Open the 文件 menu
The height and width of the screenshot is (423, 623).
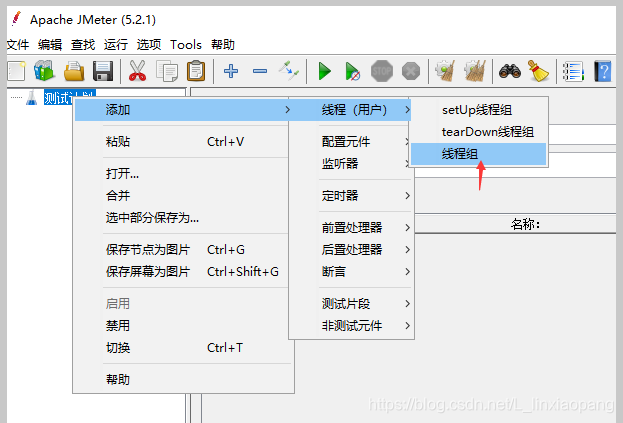click(18, 44)
